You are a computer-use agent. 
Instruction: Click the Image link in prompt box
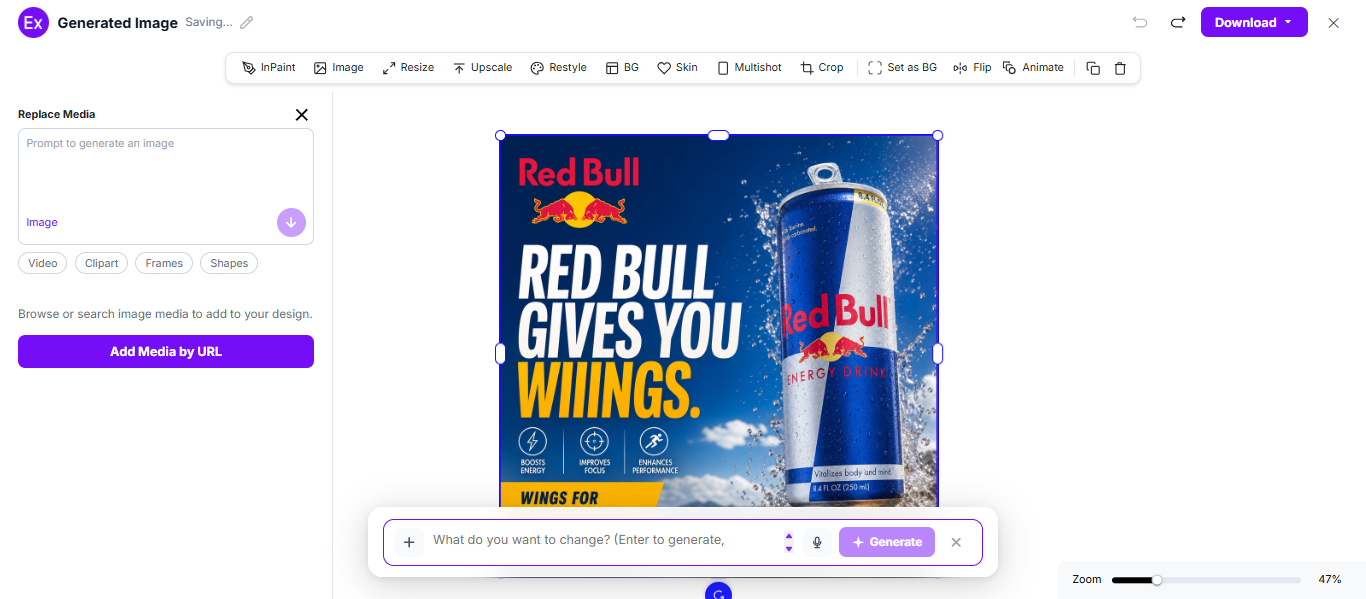click(x=42, y=222)
